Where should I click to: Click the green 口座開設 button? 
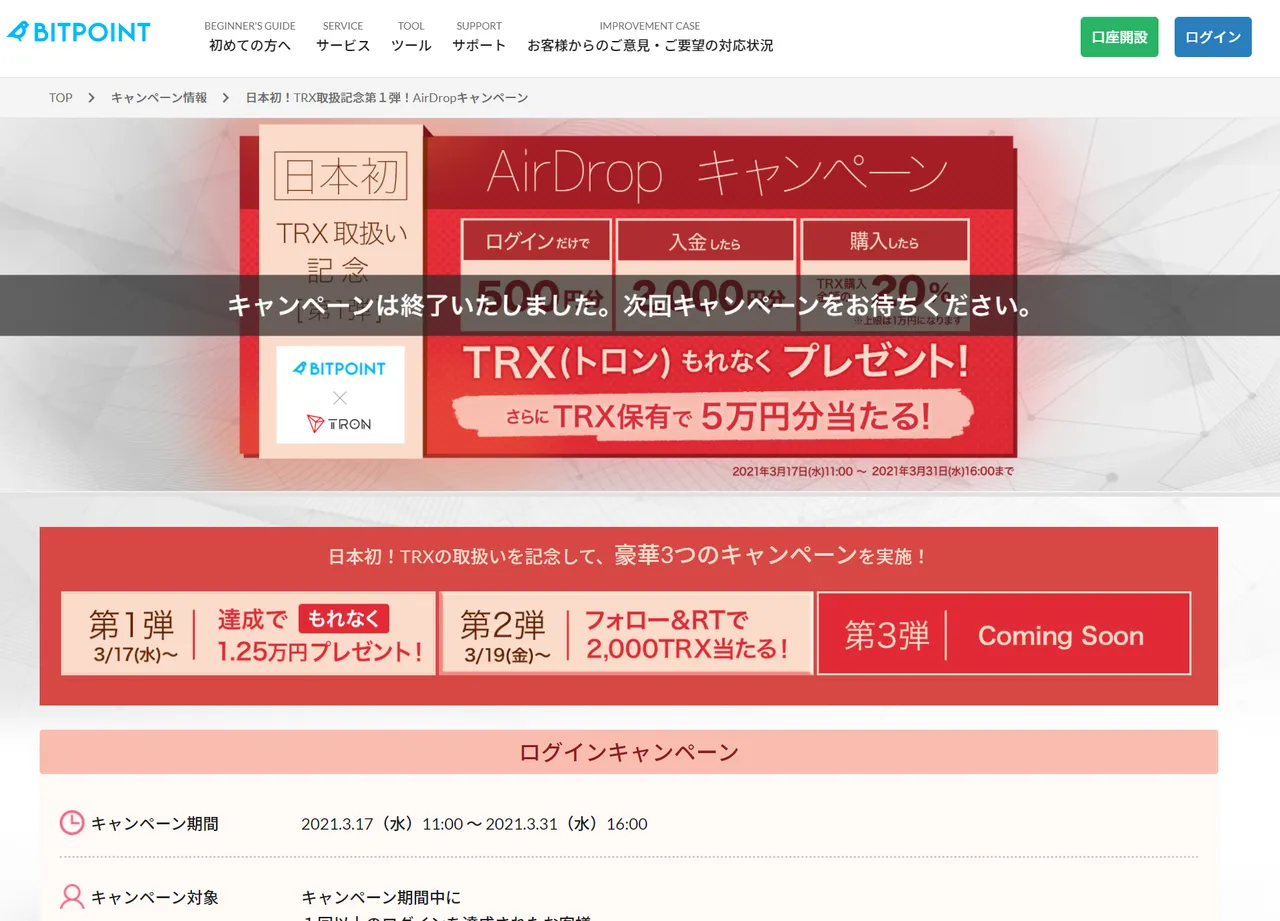1119,37
